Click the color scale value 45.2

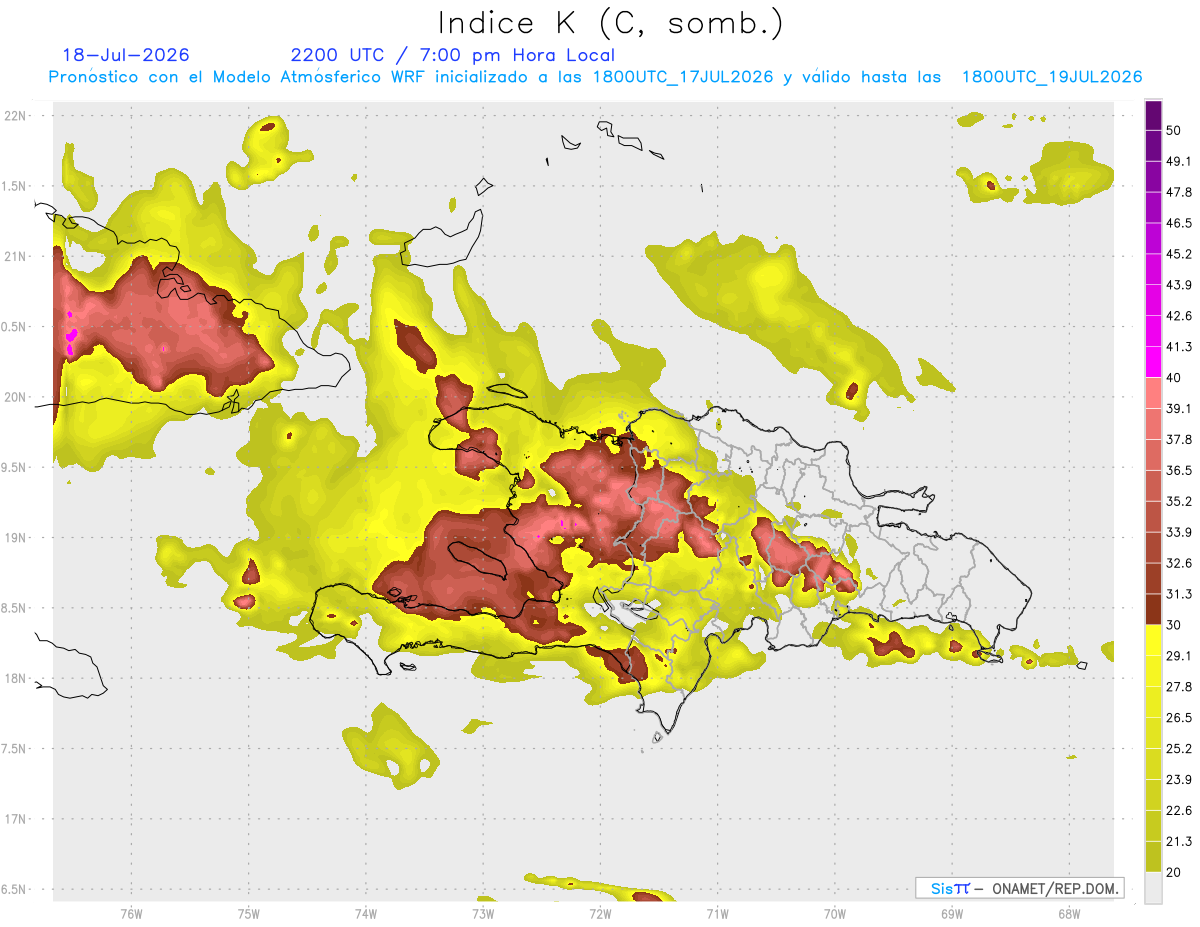pyautogui.click(x=1179, y=254)
